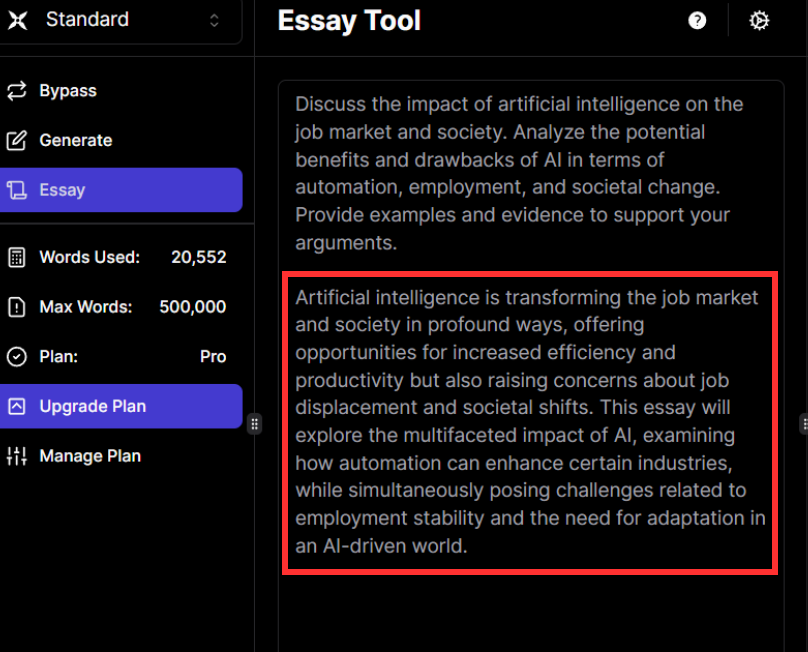Click the X logo icon at top left

17,20
